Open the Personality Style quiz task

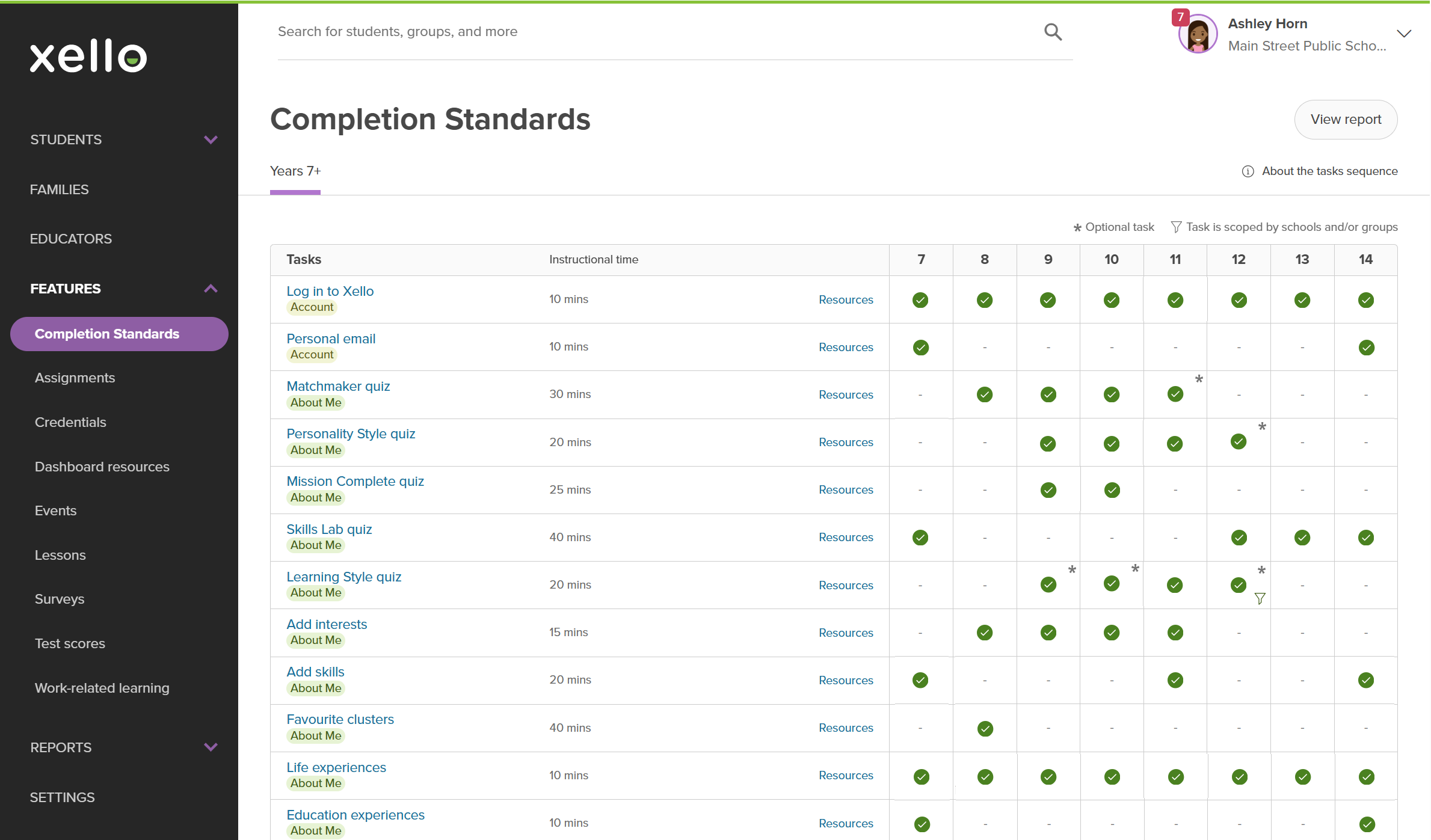point(351,434)
